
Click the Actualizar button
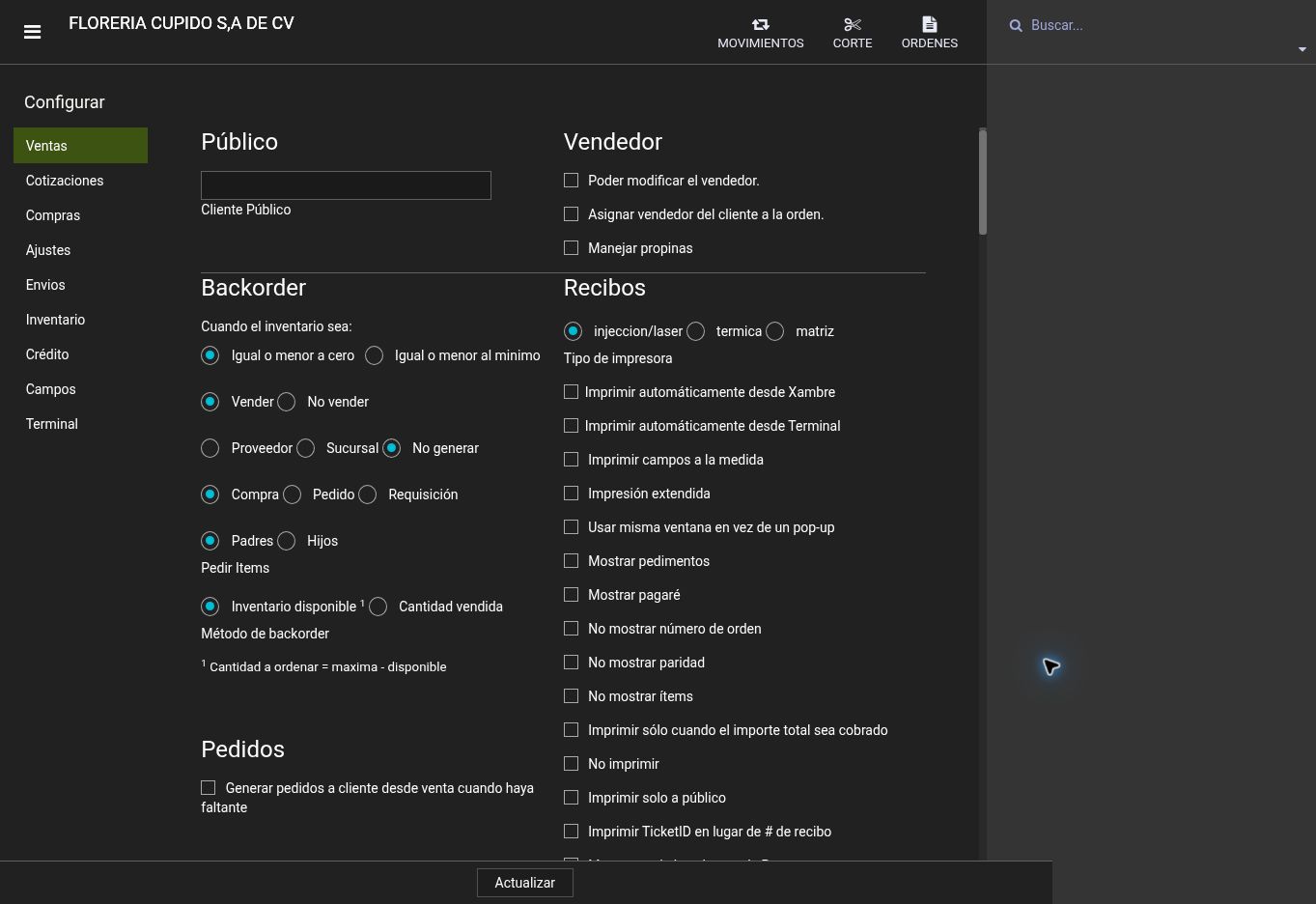click(x=525, y=883)
